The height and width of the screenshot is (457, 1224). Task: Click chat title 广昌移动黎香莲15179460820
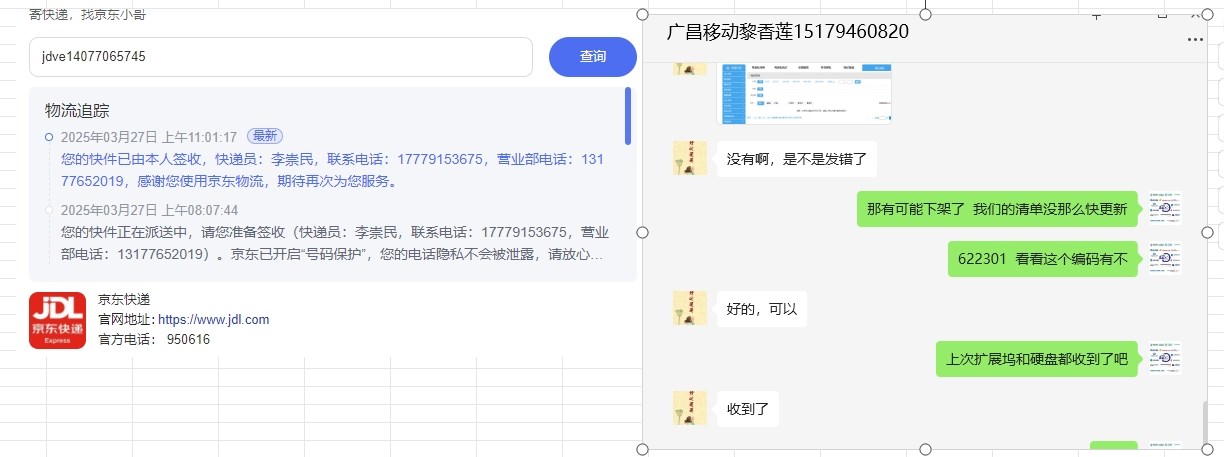[788, 31]
